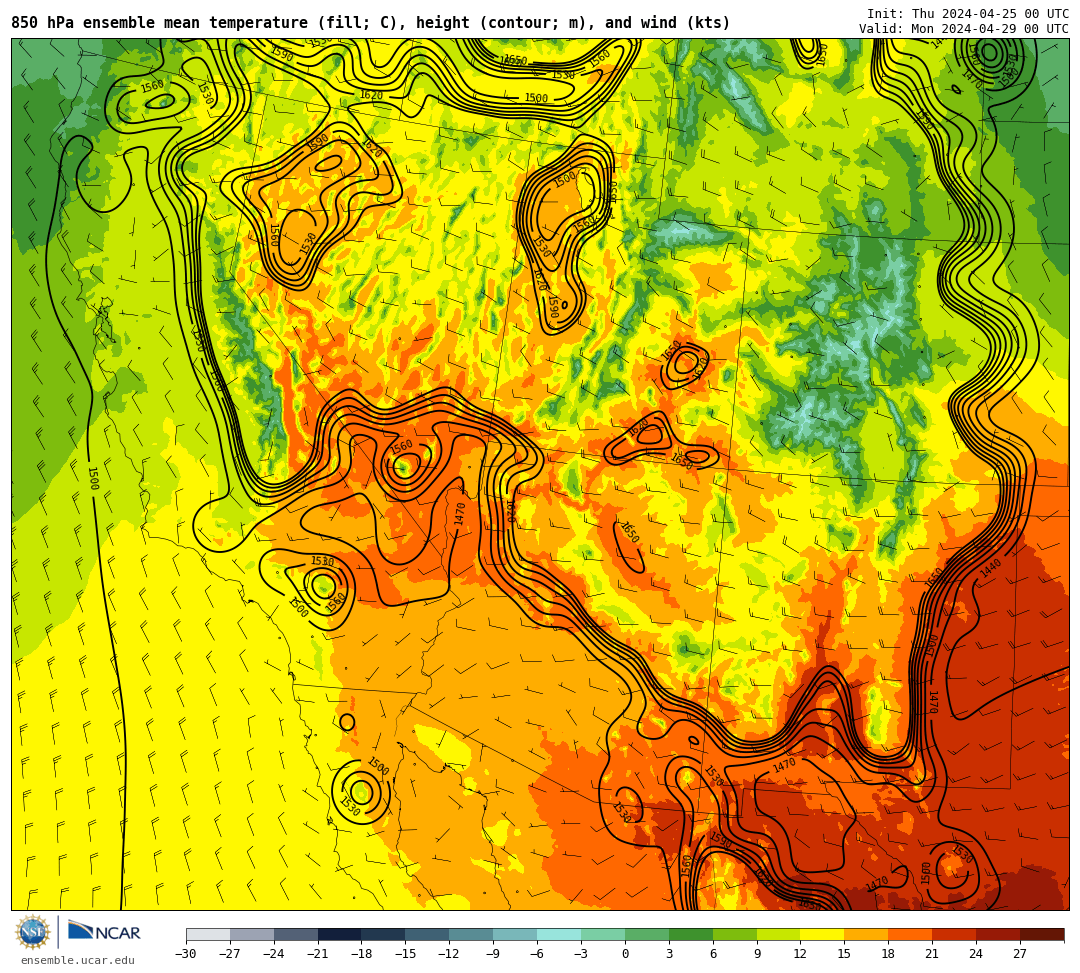
Task: Click the 21 colorbar tick label
Action: point(933,954)
